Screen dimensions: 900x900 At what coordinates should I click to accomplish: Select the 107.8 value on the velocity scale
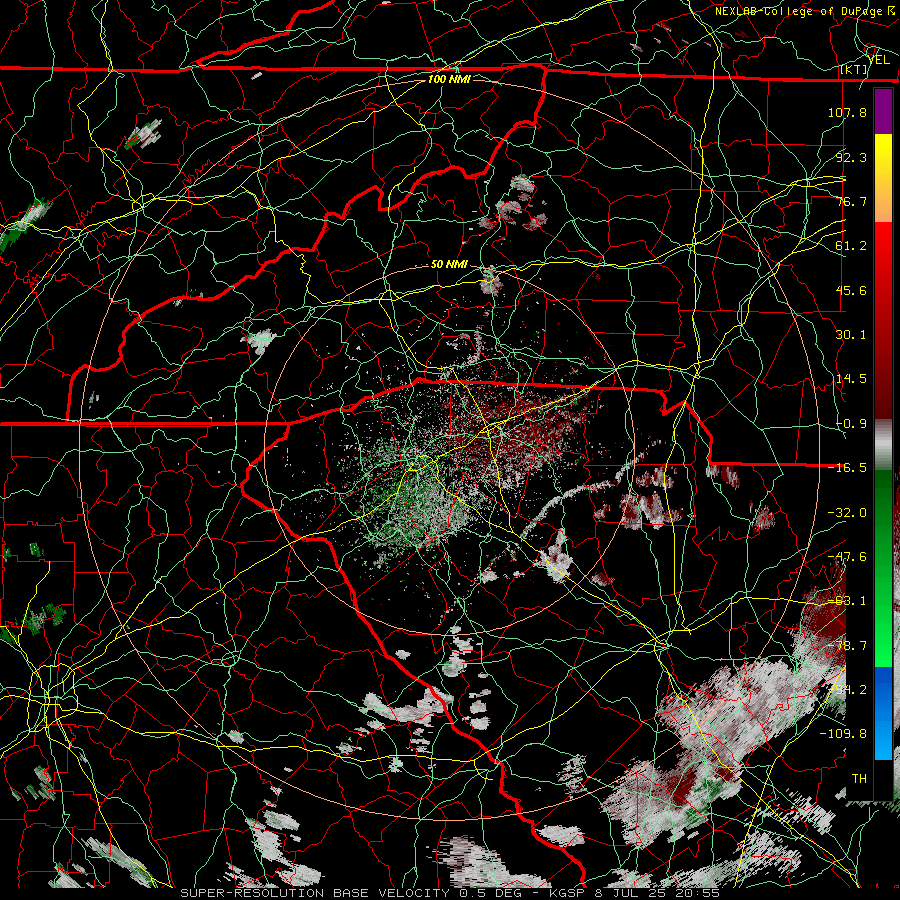pos(847,112)
